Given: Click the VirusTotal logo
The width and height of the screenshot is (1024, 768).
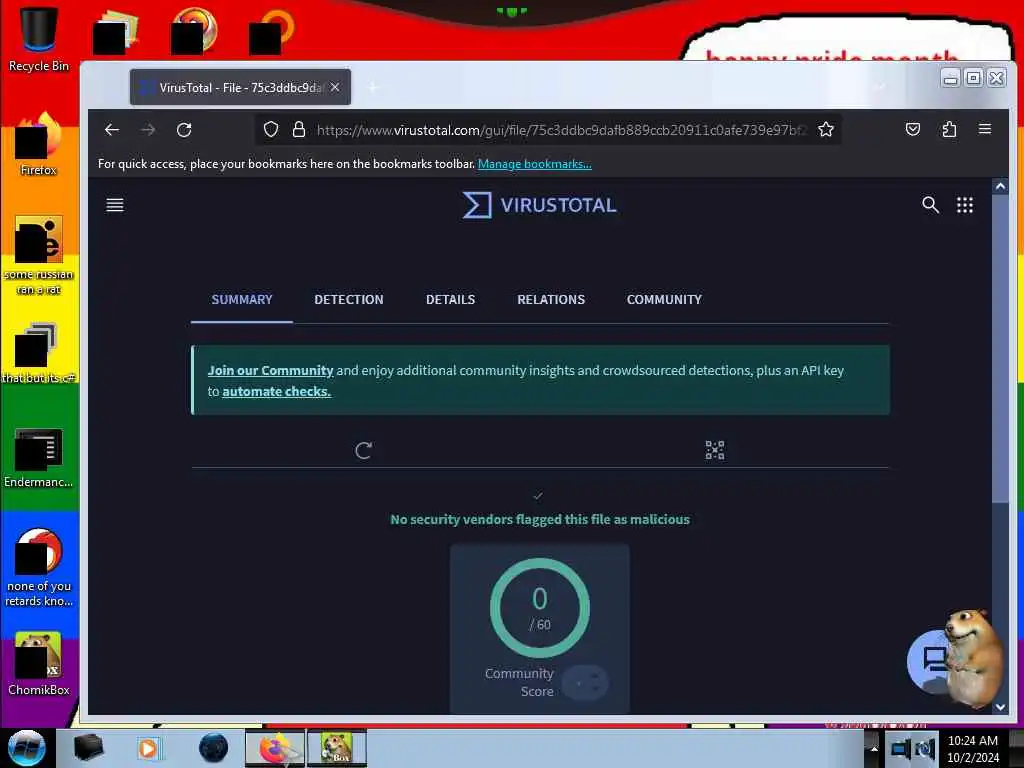Looking at the screenshot, I should [539, 205].
